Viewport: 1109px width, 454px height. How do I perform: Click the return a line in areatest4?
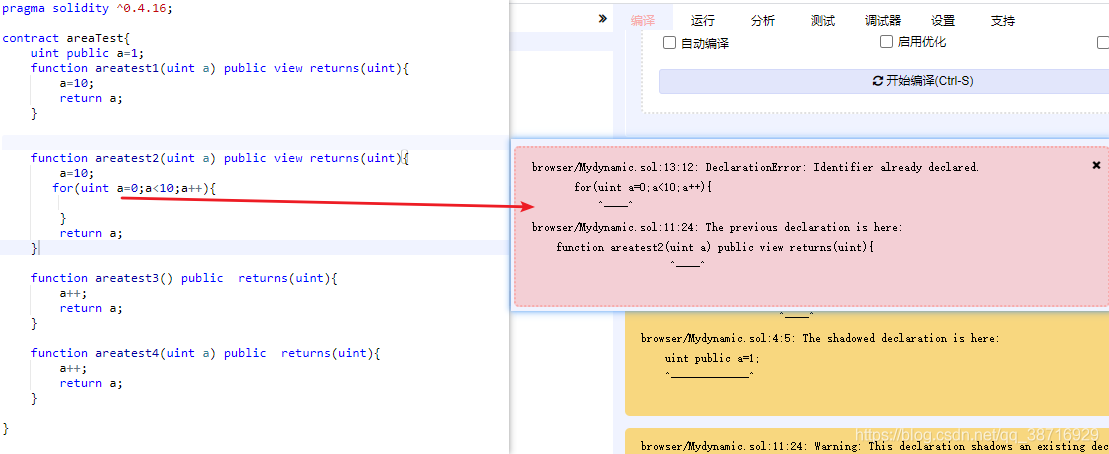click(x=91, y=383)
